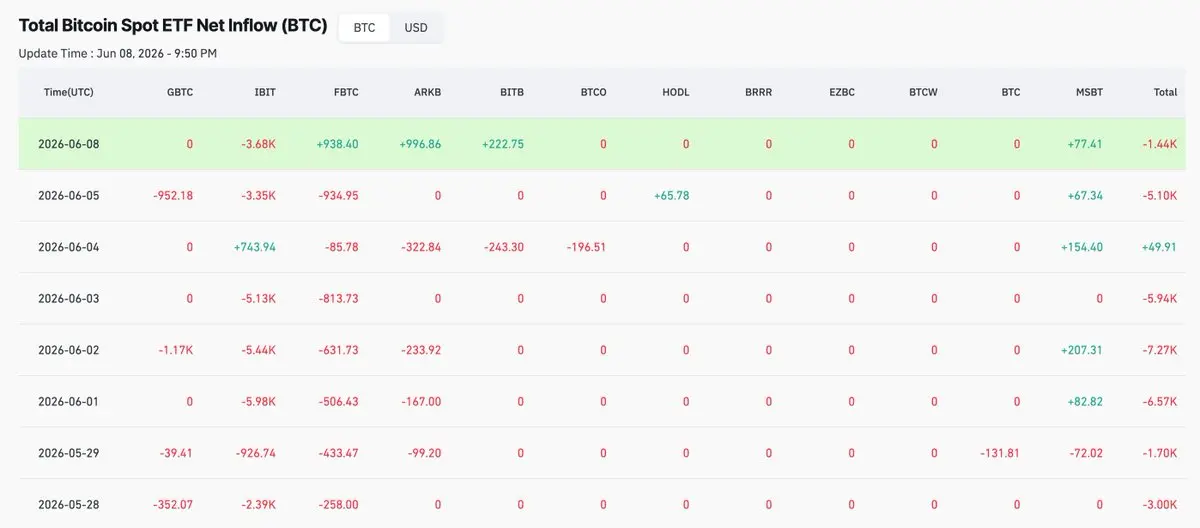Click the MSBT column header
Screen dimensions: 1200x528
click(1089, 92)
